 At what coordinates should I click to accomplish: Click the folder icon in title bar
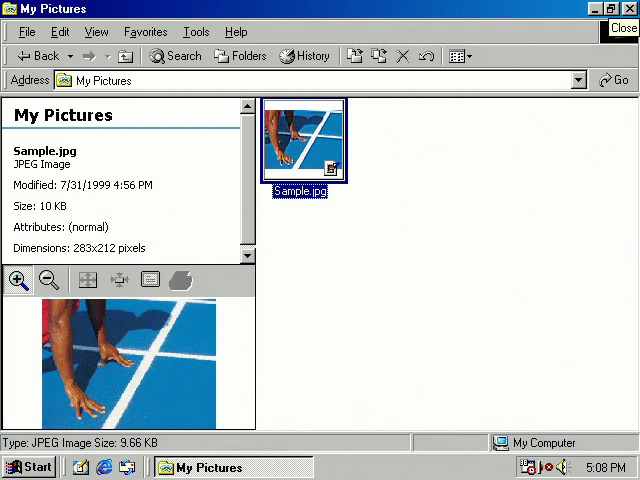[9, 9]
